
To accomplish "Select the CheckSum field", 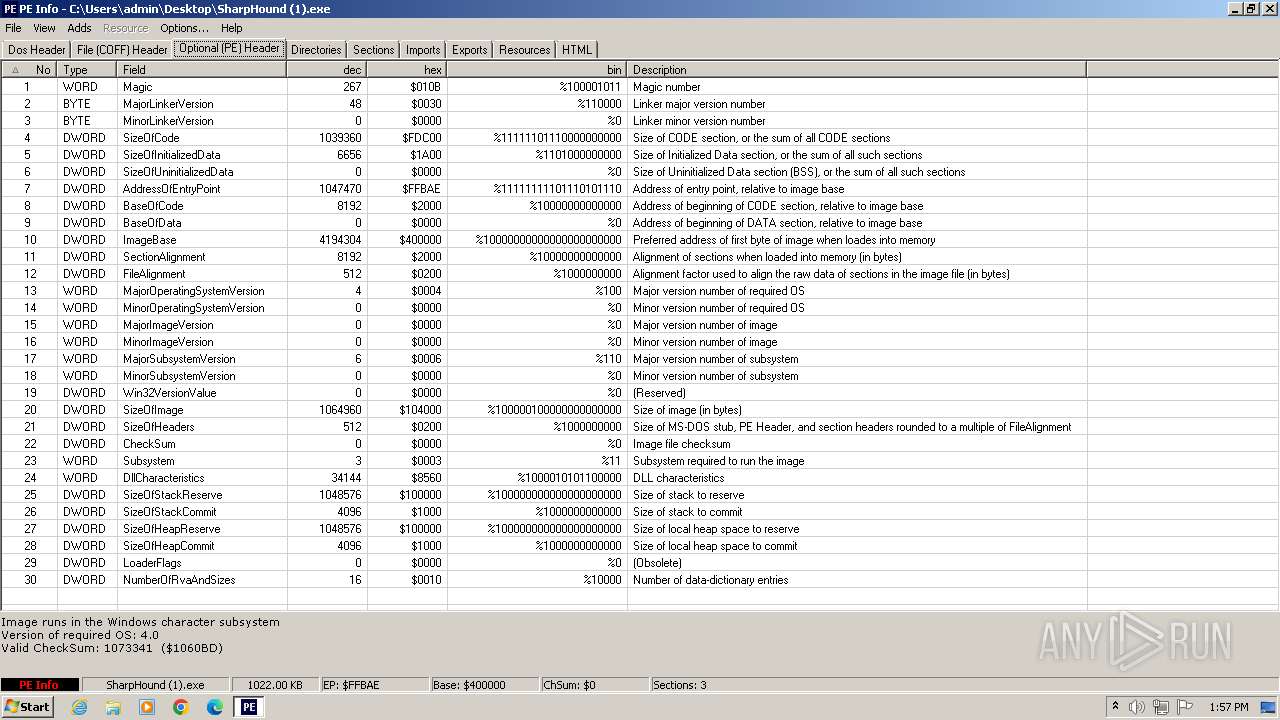I will coord(149,444).
